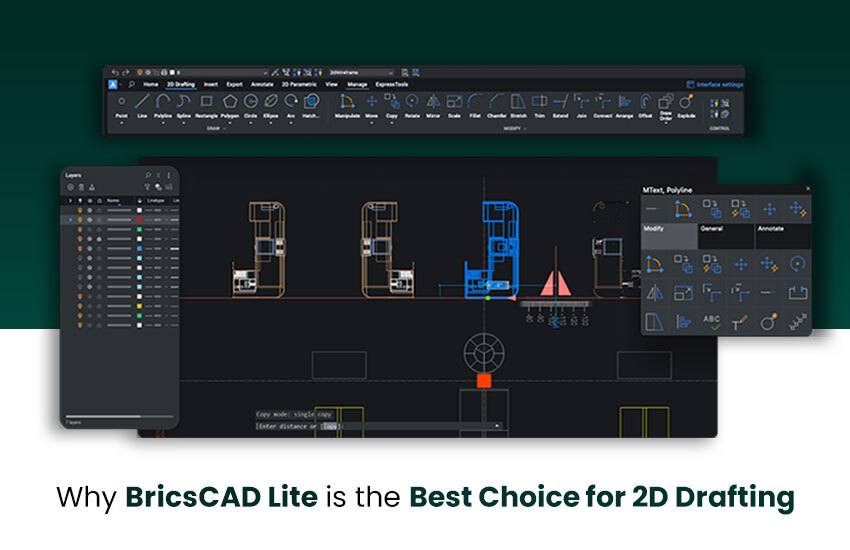Screen dimensions: 850x550
Task: Expand the Copy tool dropdown arrow
Action: click(392, 123)
